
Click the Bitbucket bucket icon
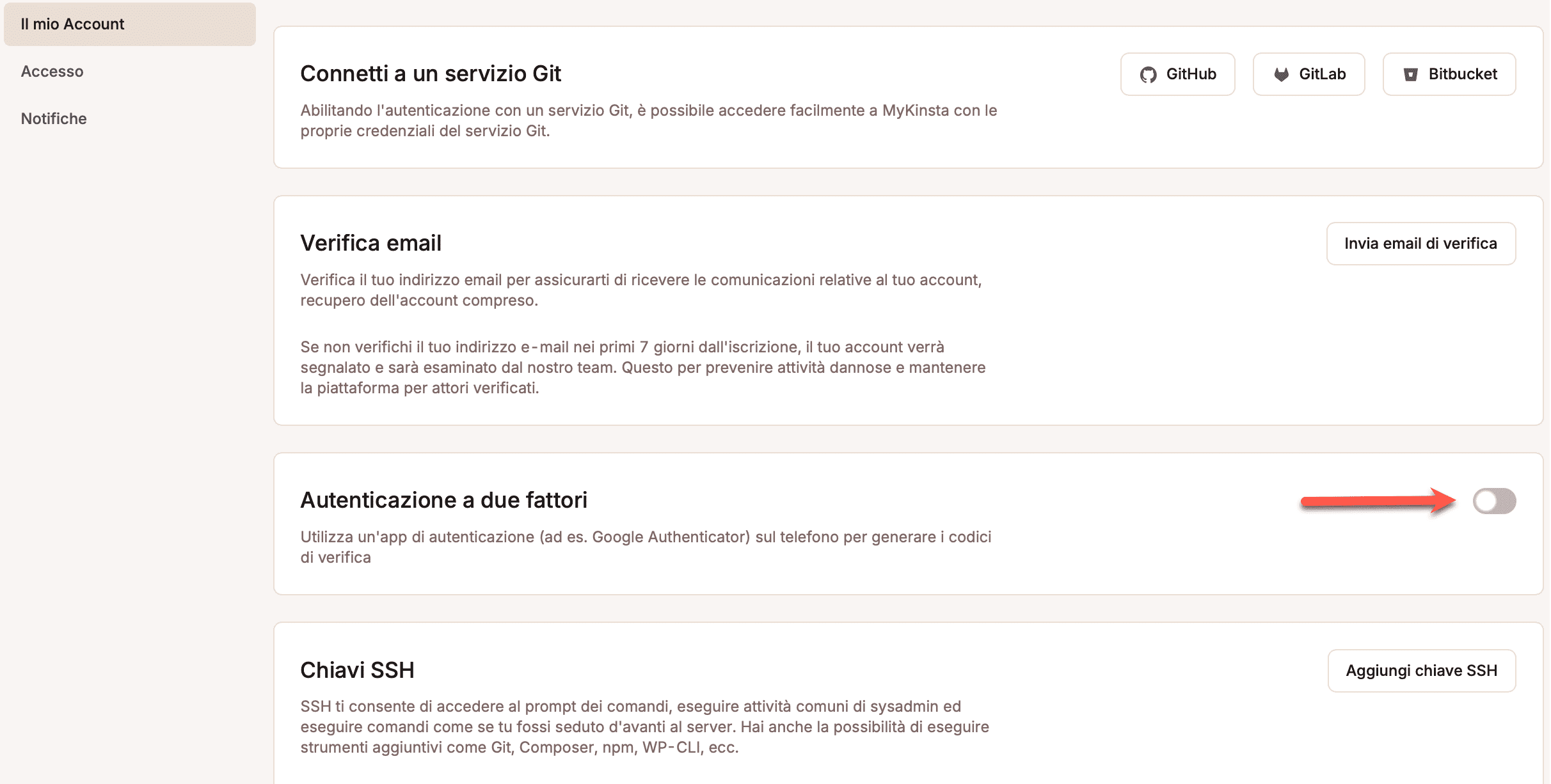click(1411, 75)
